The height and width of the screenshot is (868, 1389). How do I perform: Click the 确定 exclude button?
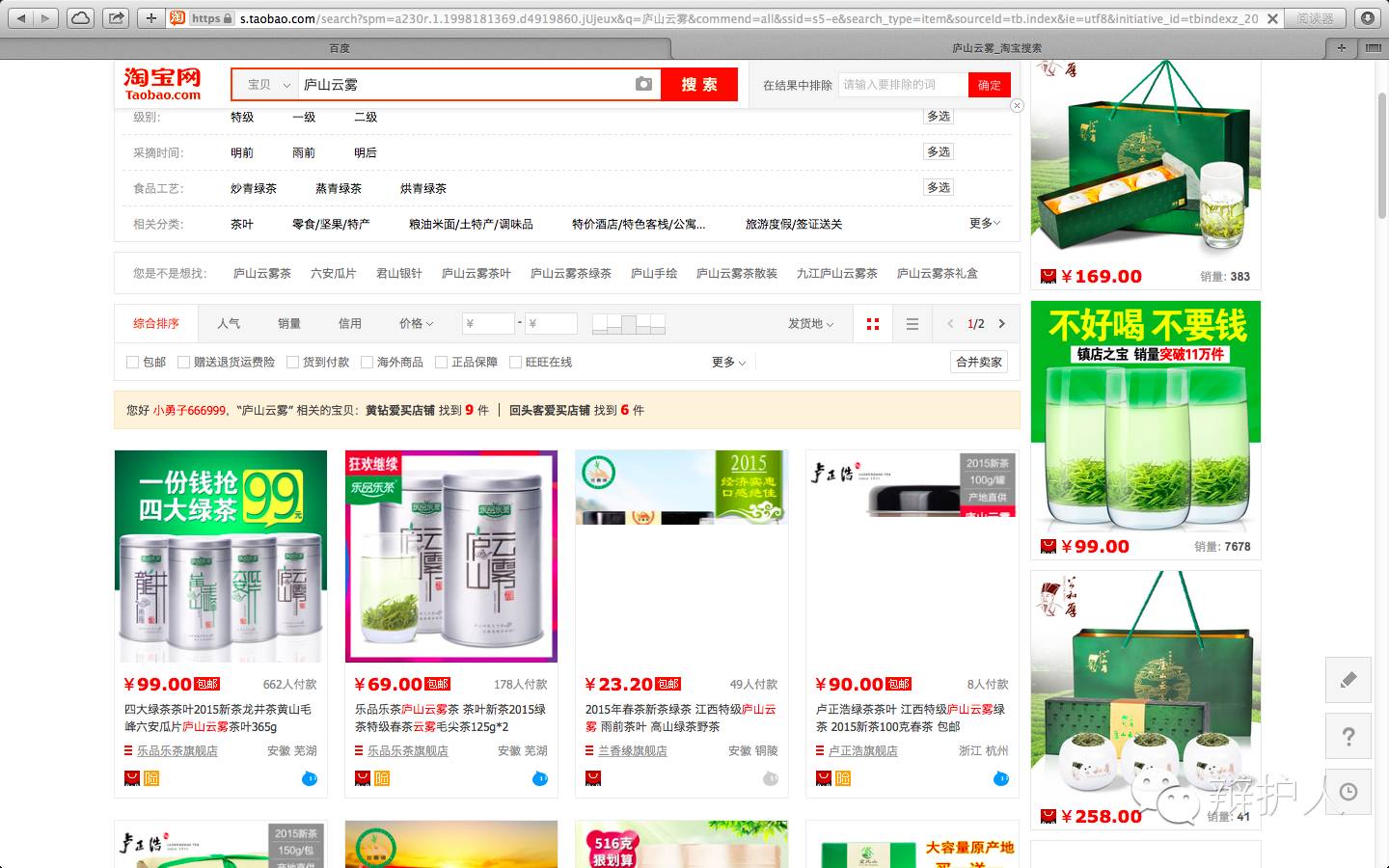990,85
